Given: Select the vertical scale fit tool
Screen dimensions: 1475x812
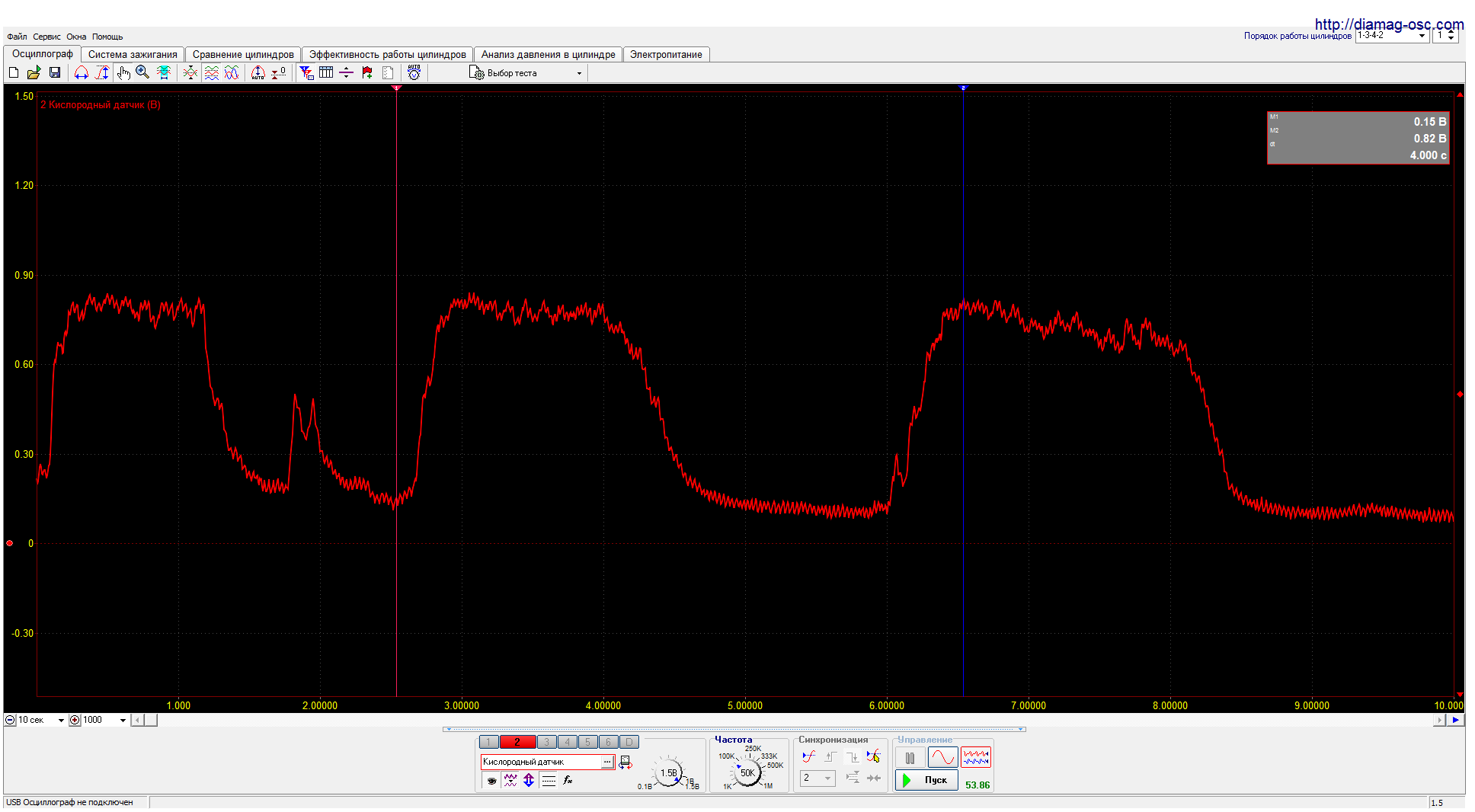Looking at the screenshot, I should 102,72.
